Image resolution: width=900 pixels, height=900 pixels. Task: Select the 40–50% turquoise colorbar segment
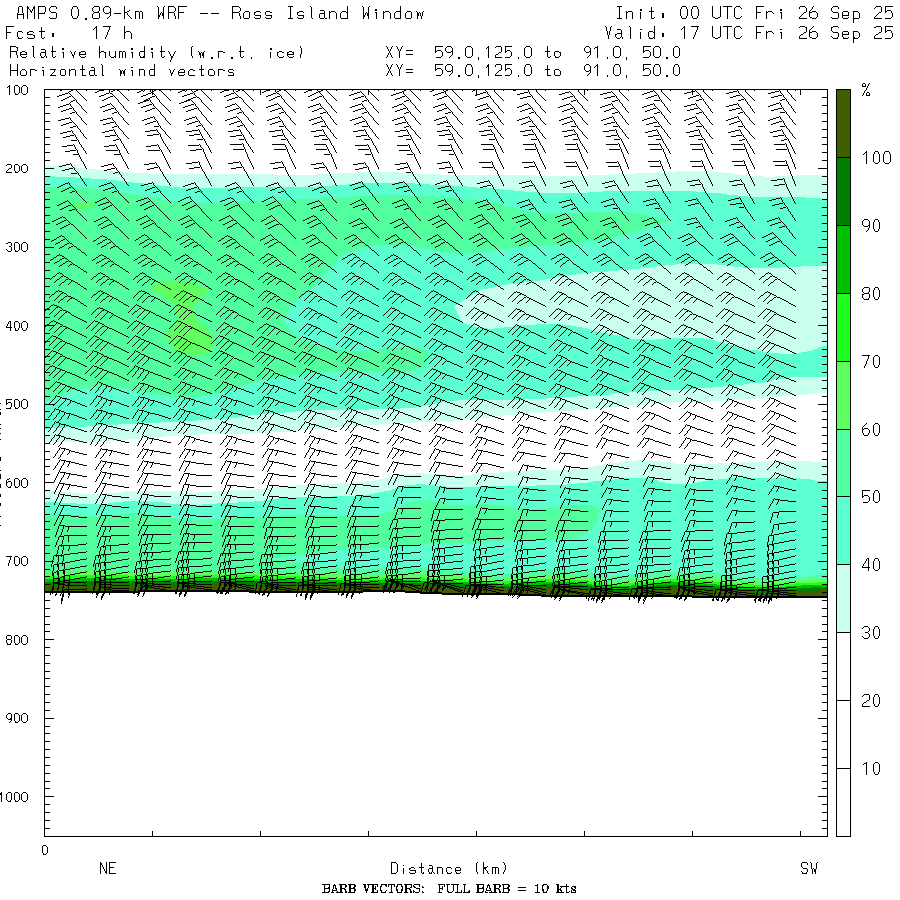click(x=843, y=530)
